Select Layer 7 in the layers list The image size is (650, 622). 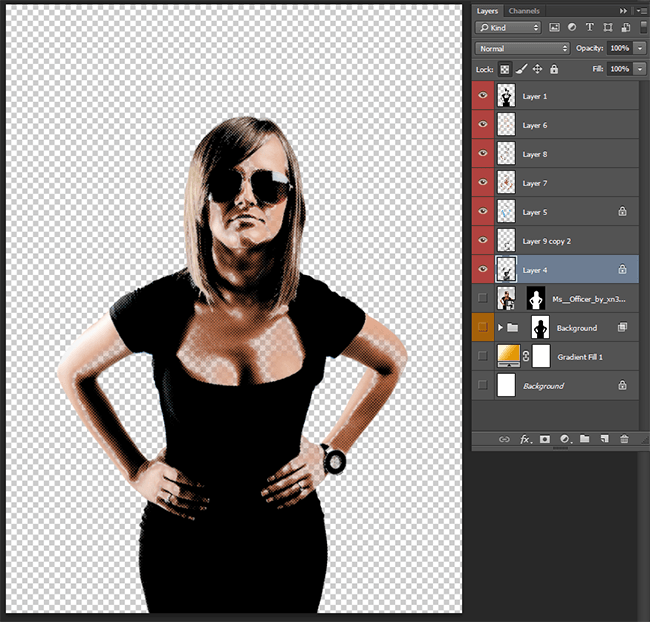(535, 183)
